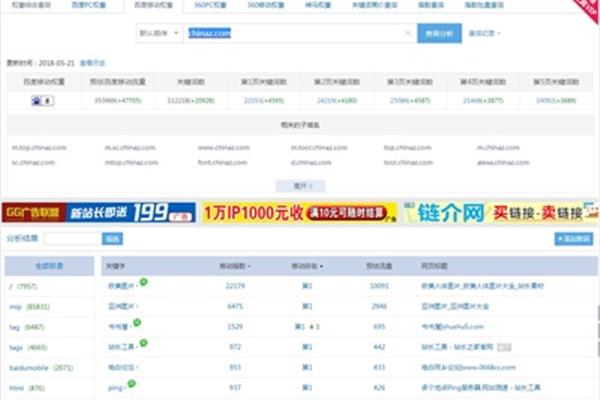Open the sc.chinaz.com subdomain
The height and width of the screenshot is (400, 600).
33,163
